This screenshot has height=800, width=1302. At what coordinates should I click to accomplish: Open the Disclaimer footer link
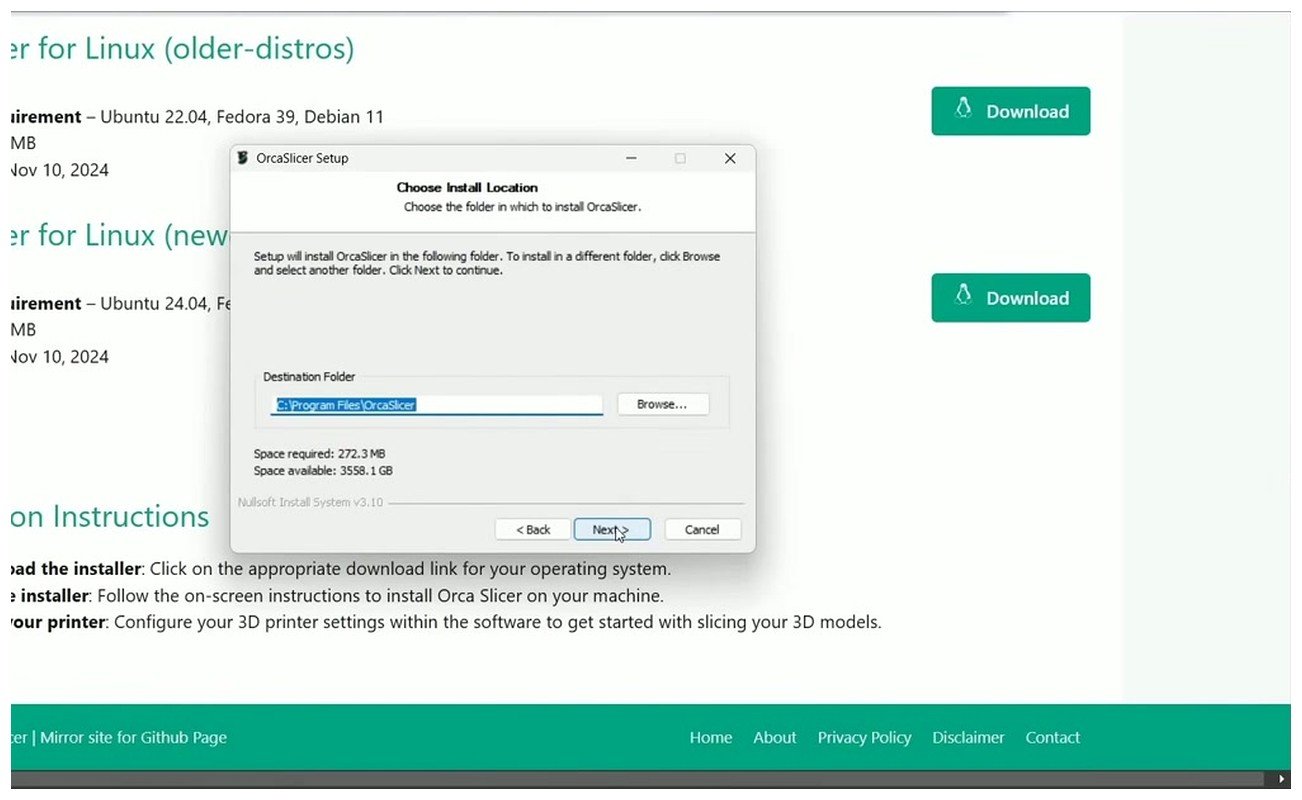click(968, 737)
